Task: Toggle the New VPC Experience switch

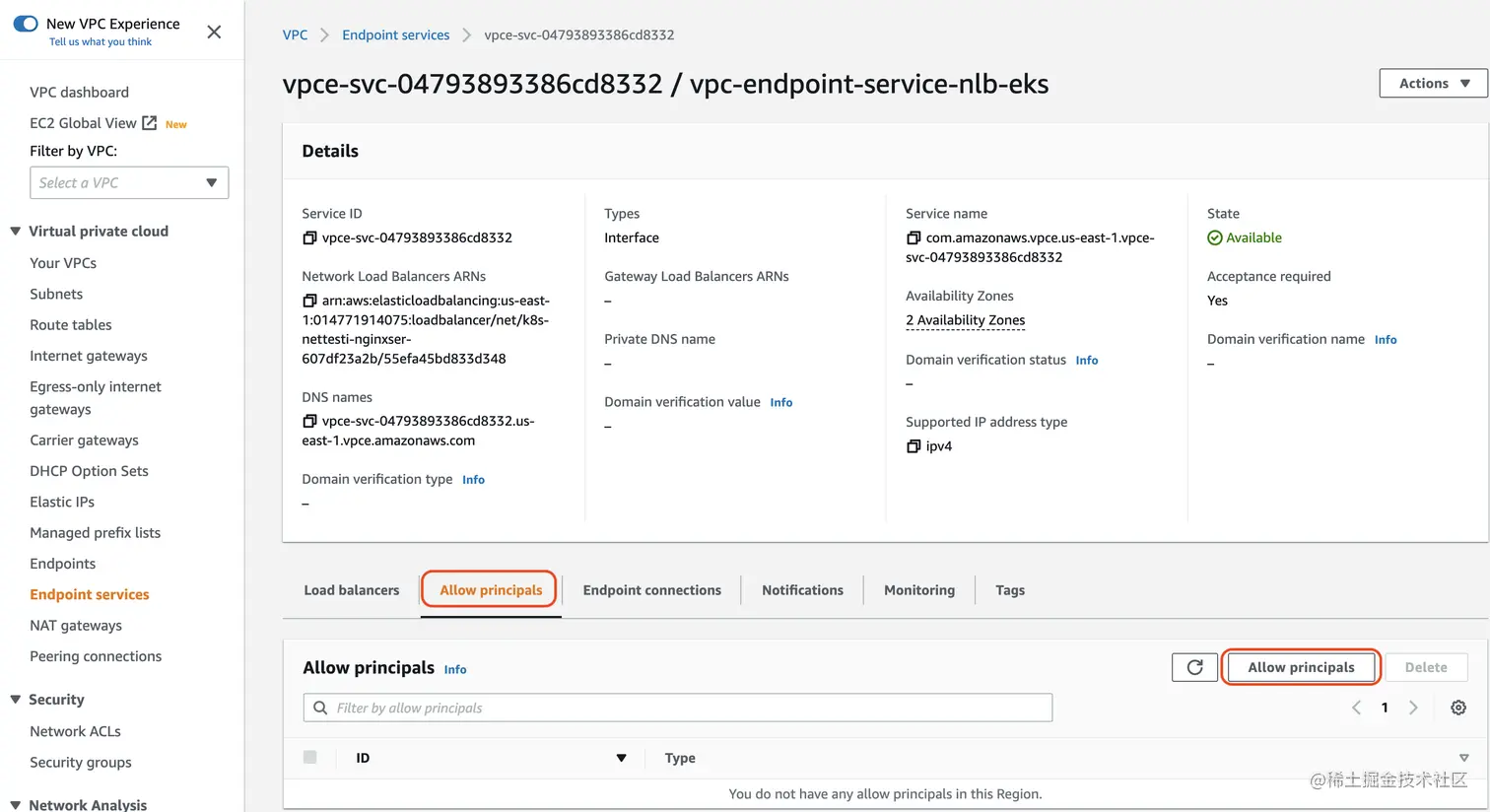Action: pyautogui.click(x=26, y=24)
